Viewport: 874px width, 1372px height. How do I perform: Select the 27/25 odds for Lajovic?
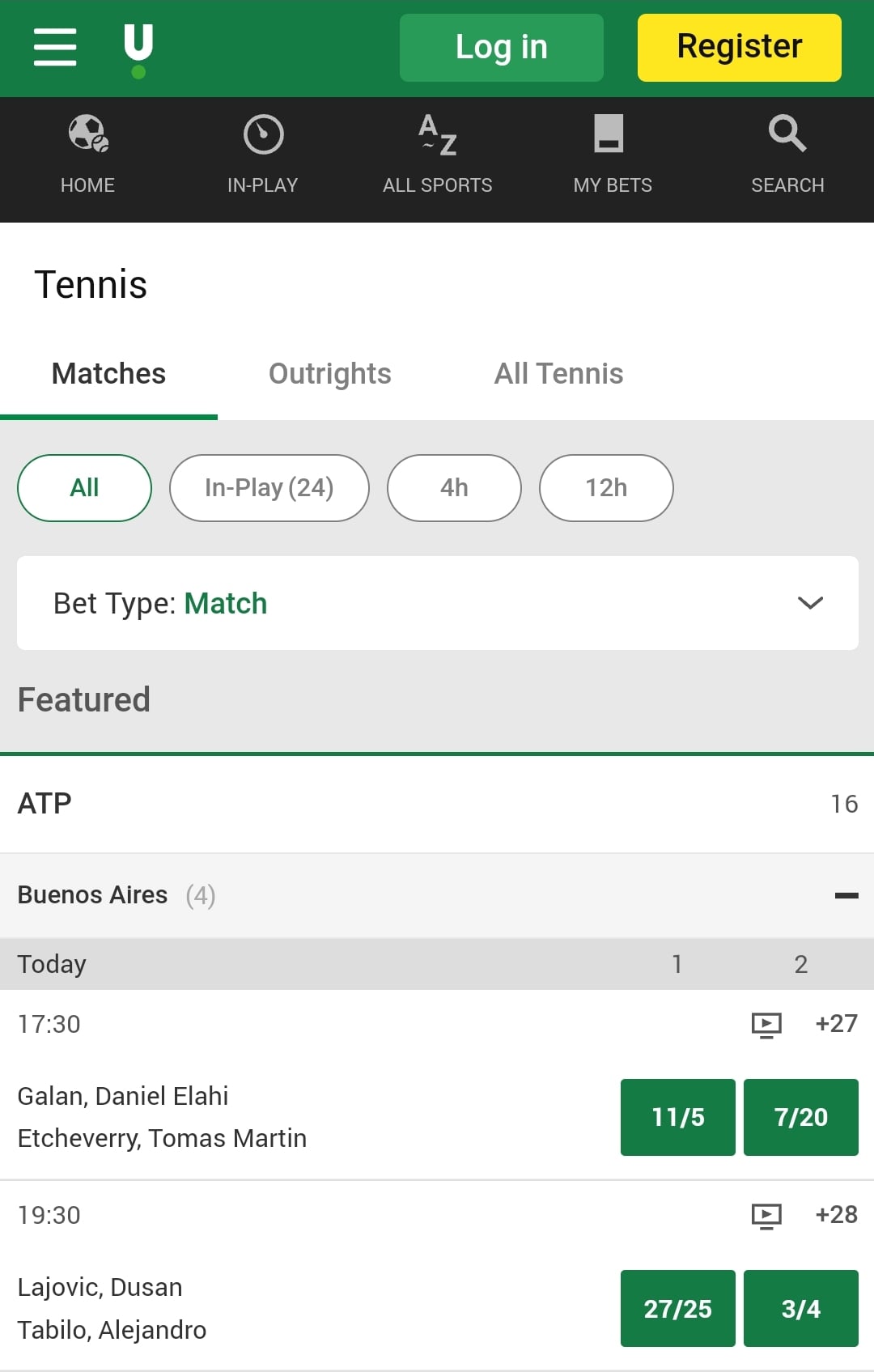pos(677,1309)
